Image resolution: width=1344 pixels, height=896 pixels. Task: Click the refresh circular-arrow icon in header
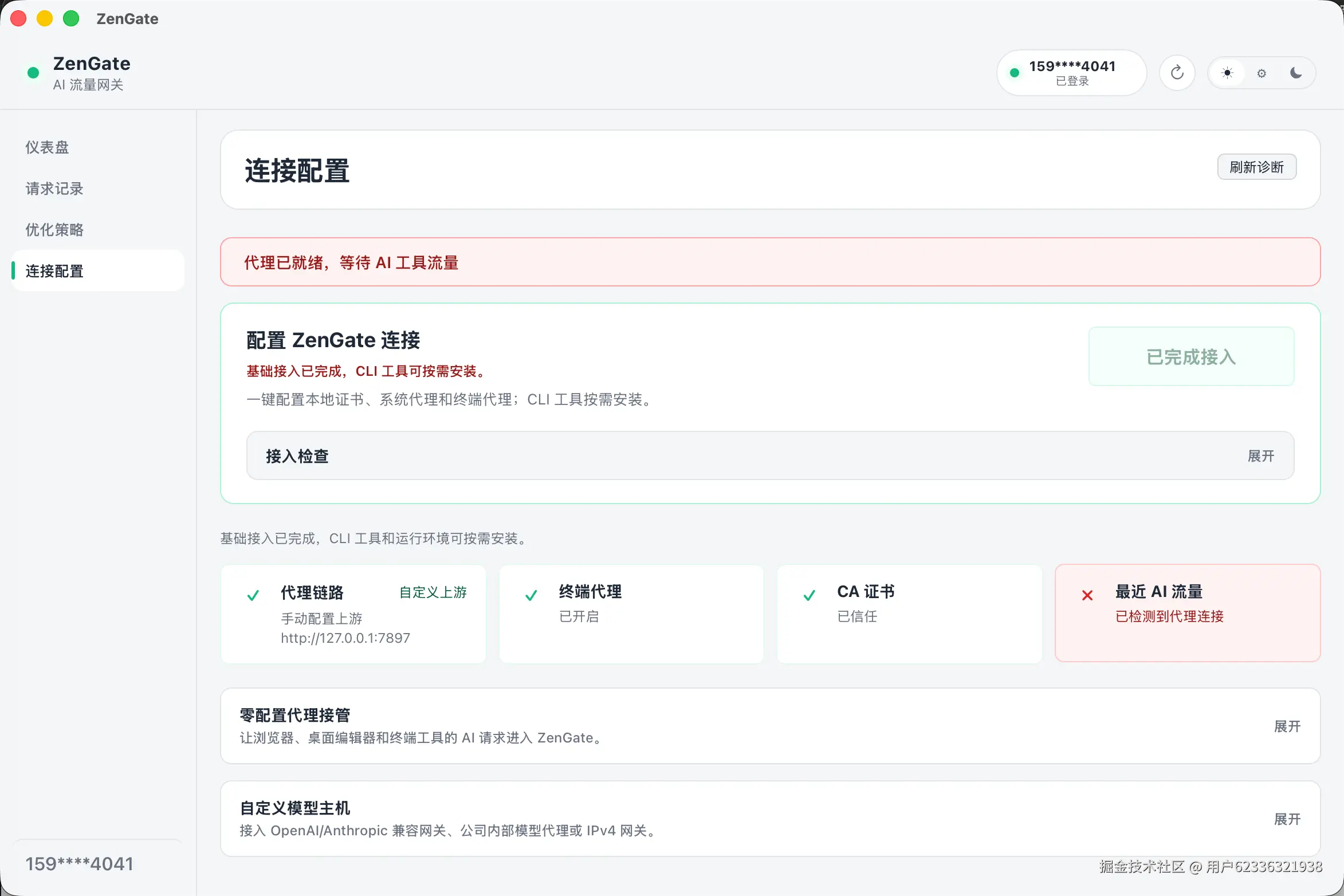click(1177, 73)
